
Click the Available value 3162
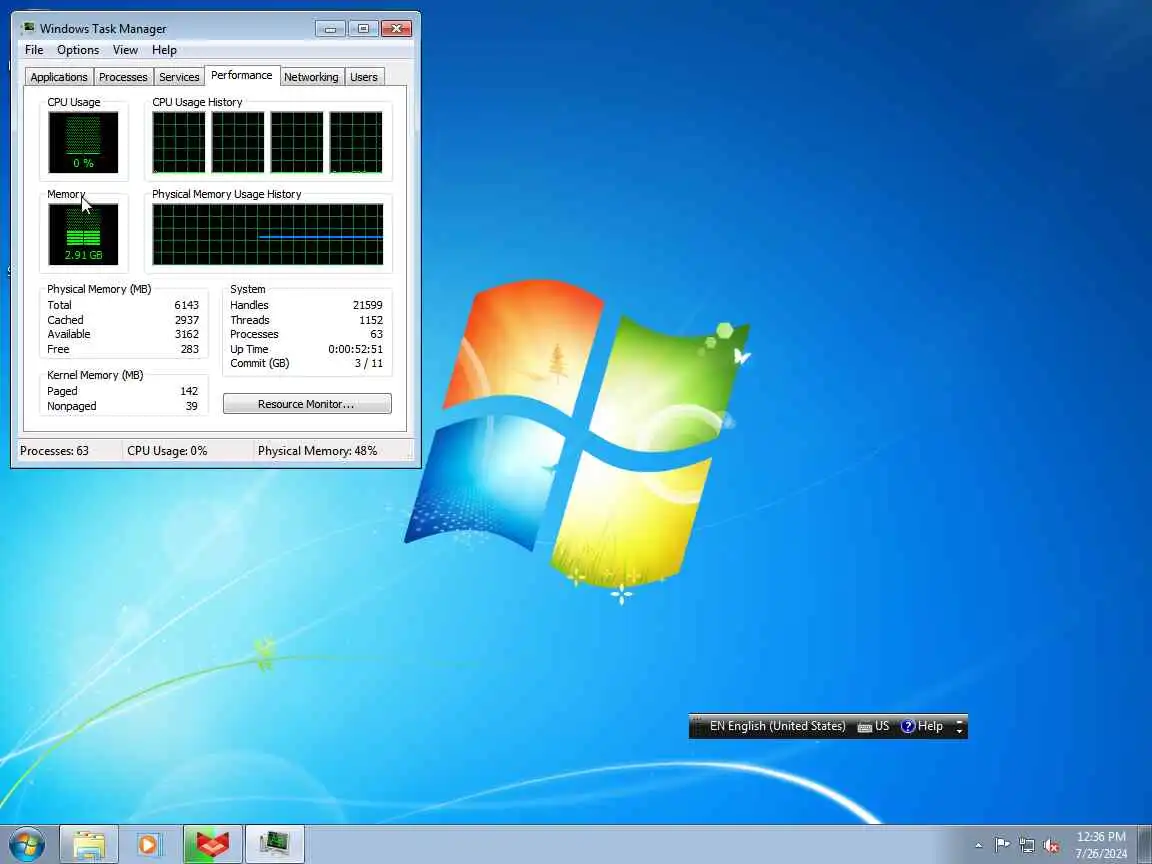coord(187,334)
